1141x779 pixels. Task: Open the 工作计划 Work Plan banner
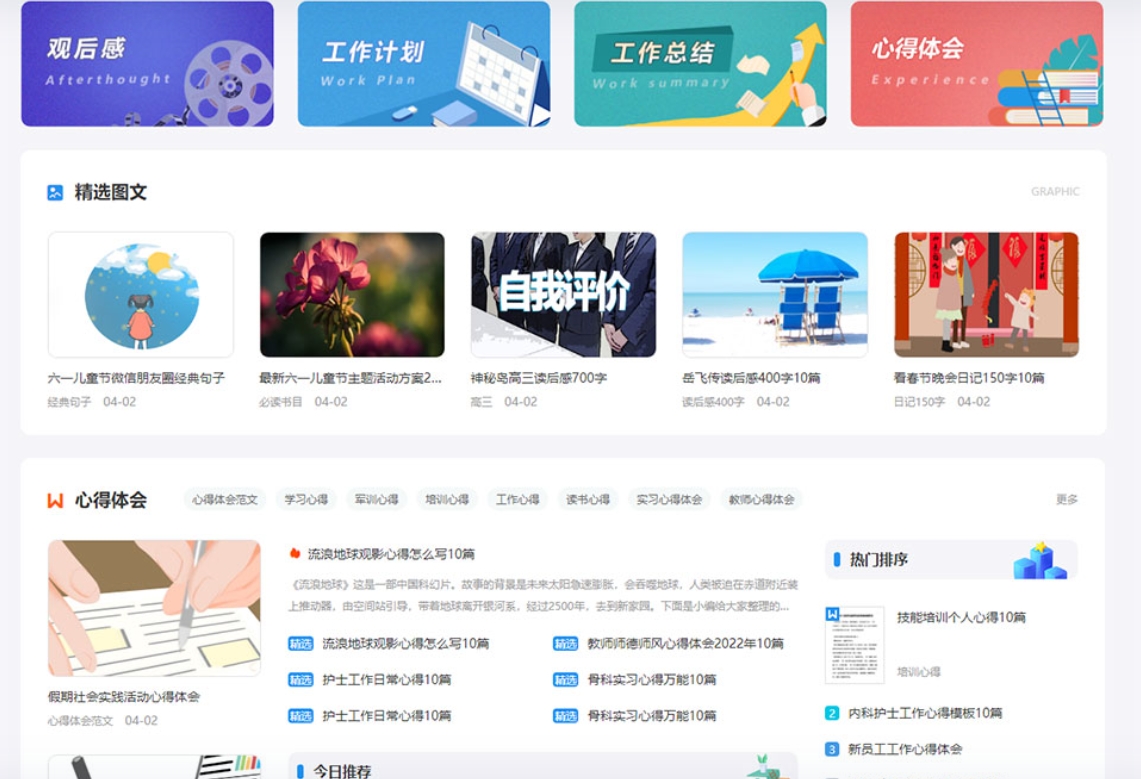424,63
